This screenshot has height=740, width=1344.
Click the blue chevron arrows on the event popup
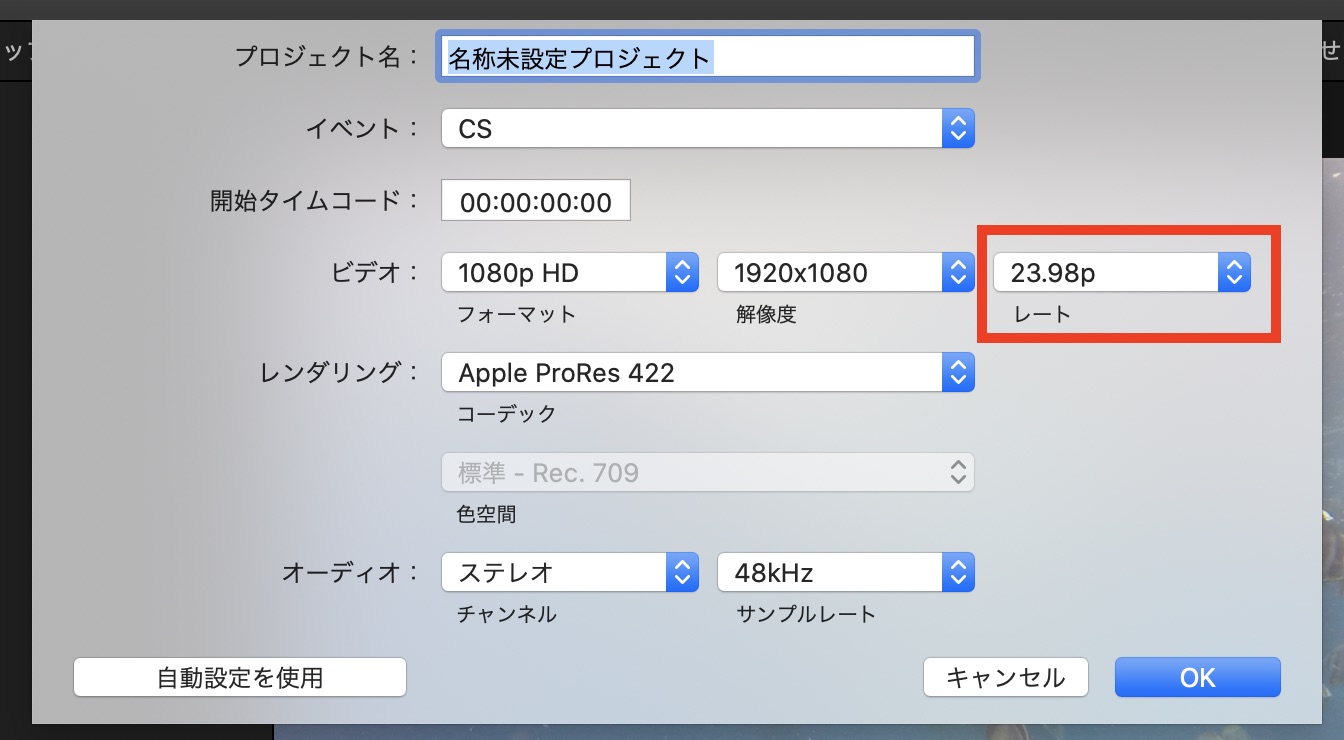[x=957, y=129]
